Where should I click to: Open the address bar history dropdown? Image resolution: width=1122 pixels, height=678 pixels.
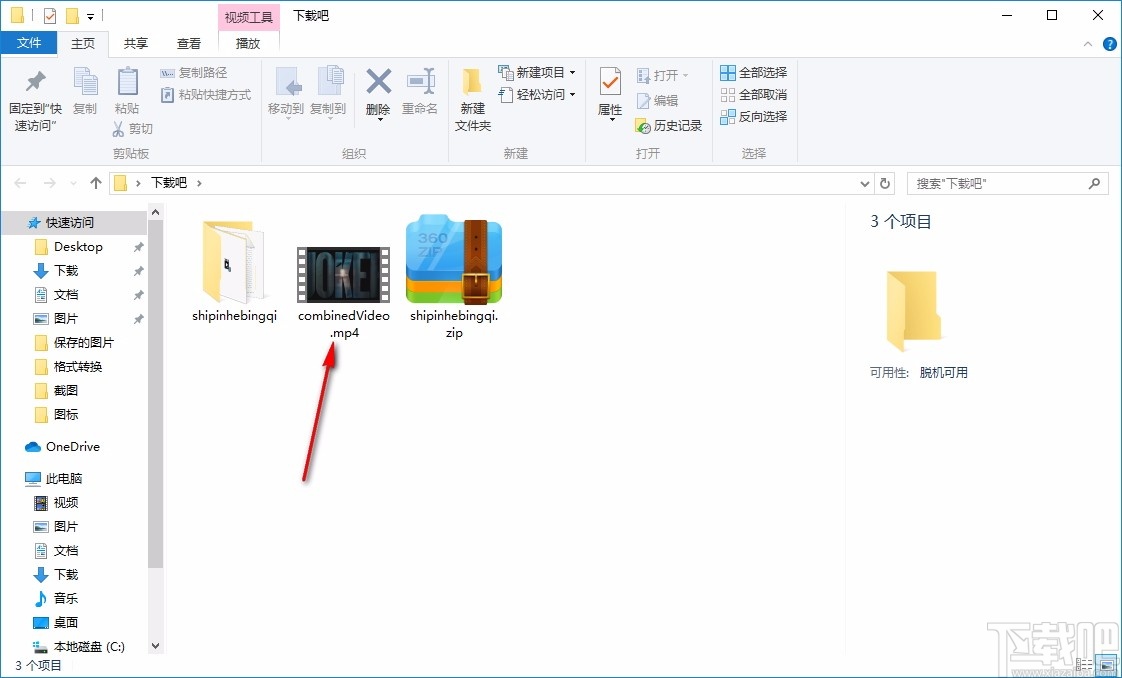coord(864,183)
